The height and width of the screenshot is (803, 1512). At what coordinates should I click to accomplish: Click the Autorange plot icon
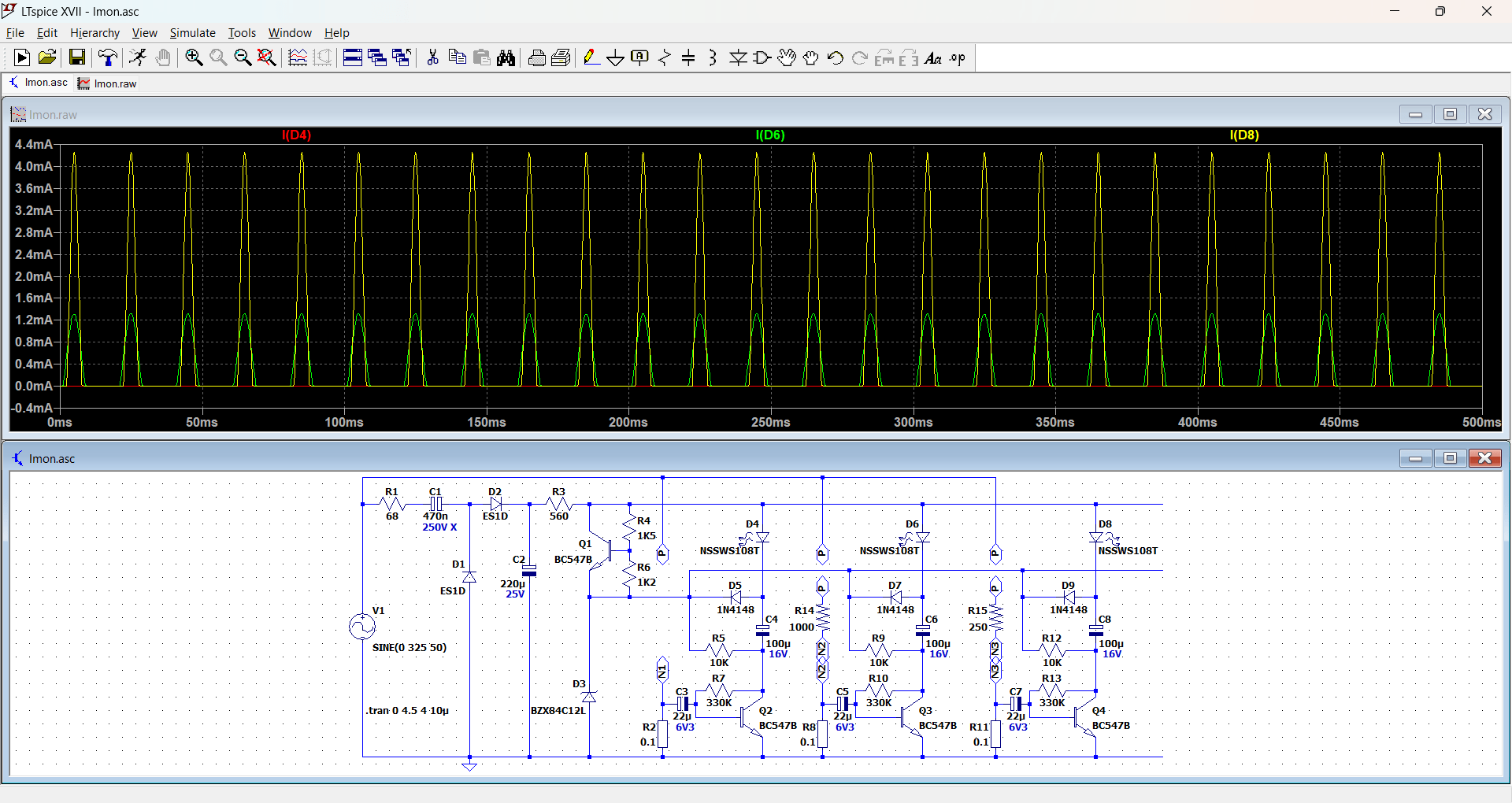pyautogui.click(x=298, y=57)
